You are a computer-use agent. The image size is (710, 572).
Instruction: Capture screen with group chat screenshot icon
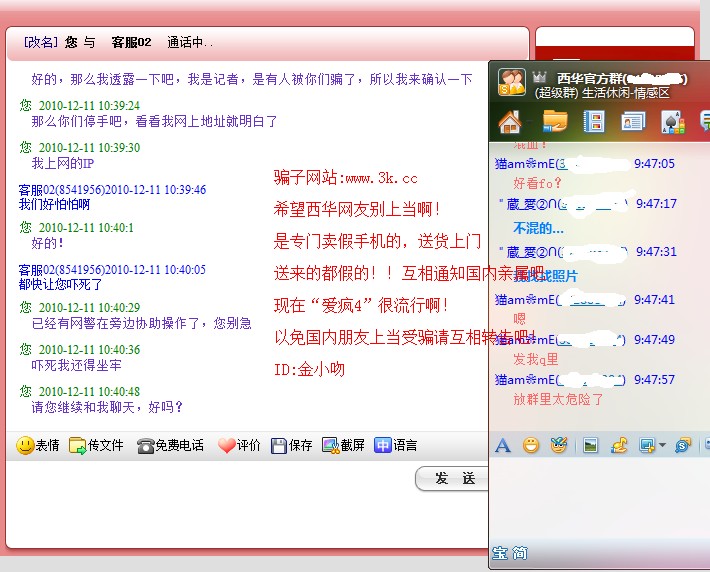(646, 446)
